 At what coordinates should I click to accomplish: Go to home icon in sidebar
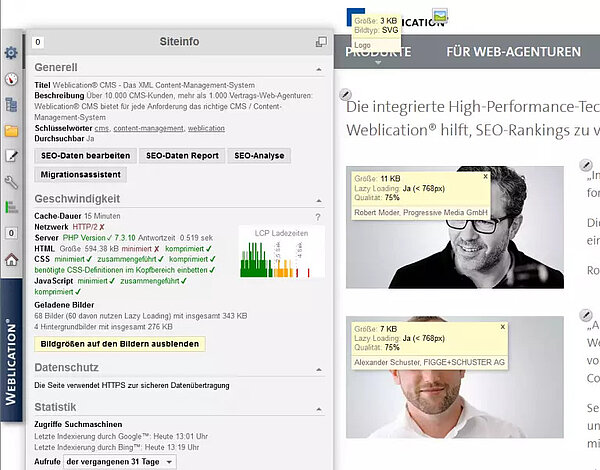[x=11, y=260]
